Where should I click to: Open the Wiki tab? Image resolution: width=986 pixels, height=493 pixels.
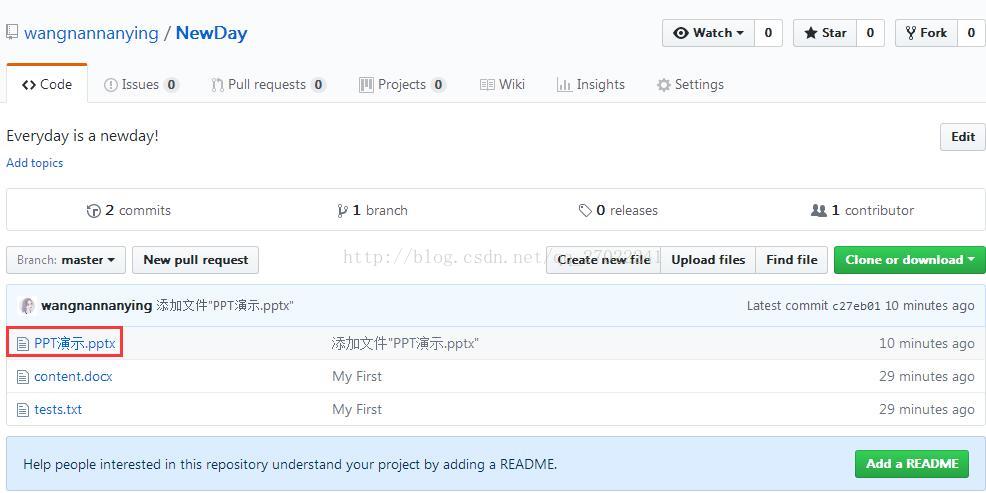[502, 85]
